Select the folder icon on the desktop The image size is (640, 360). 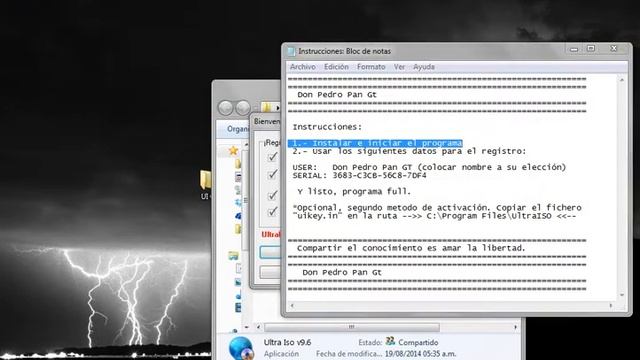[206, 180]
